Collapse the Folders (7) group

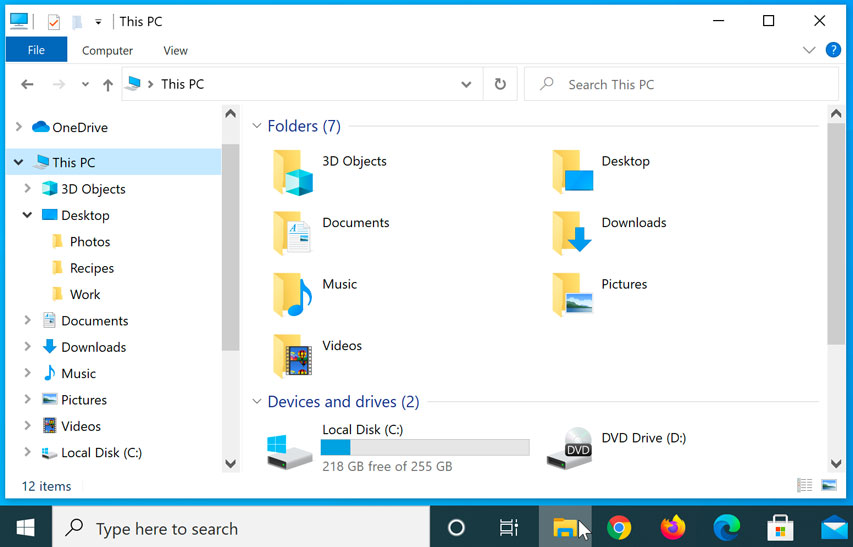(x=256, y=126)
